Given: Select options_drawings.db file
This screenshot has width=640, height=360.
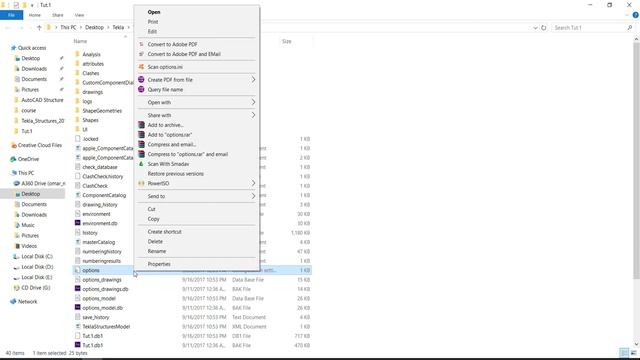Looking at the screenshot, I should point(105,289).
